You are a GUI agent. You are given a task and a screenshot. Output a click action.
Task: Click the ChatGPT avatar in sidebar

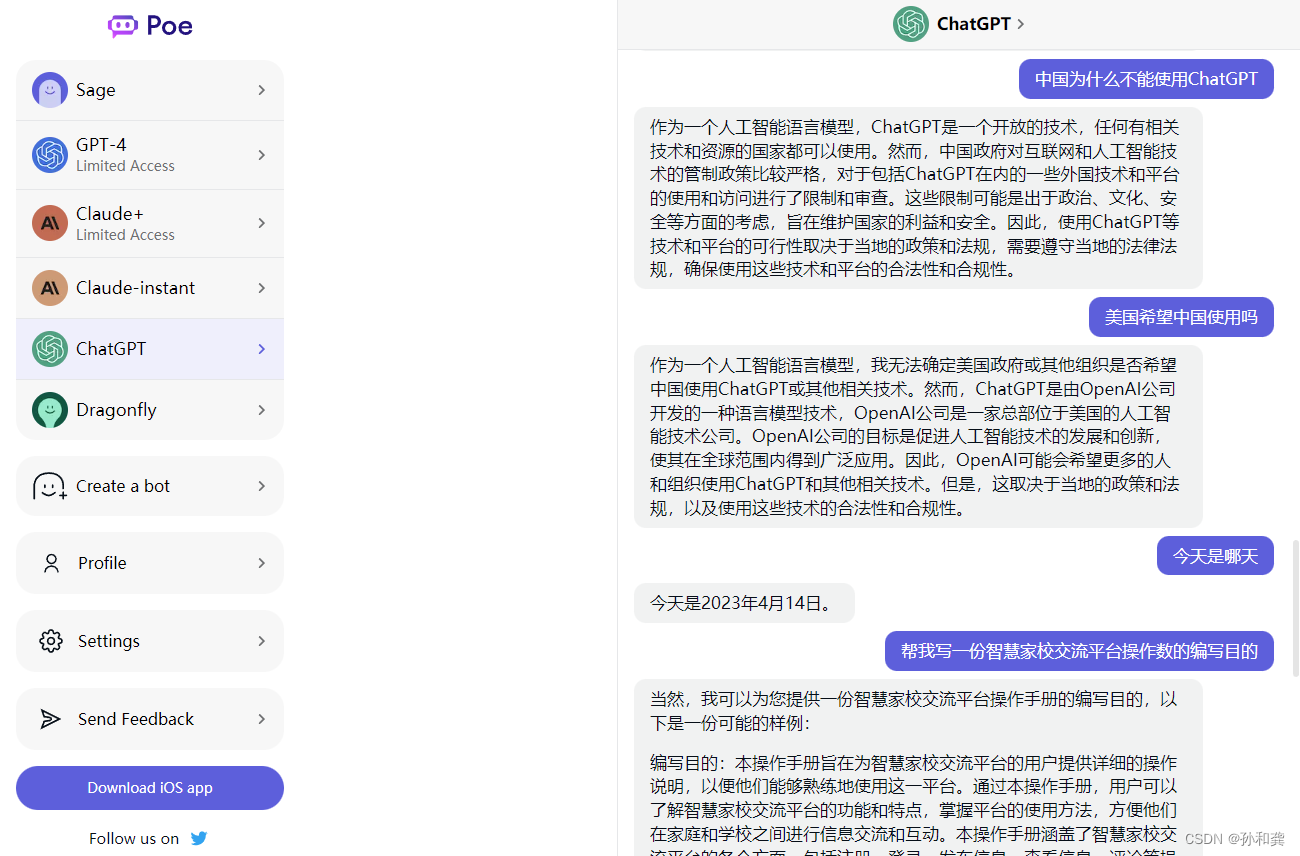(x=50, y=349)
